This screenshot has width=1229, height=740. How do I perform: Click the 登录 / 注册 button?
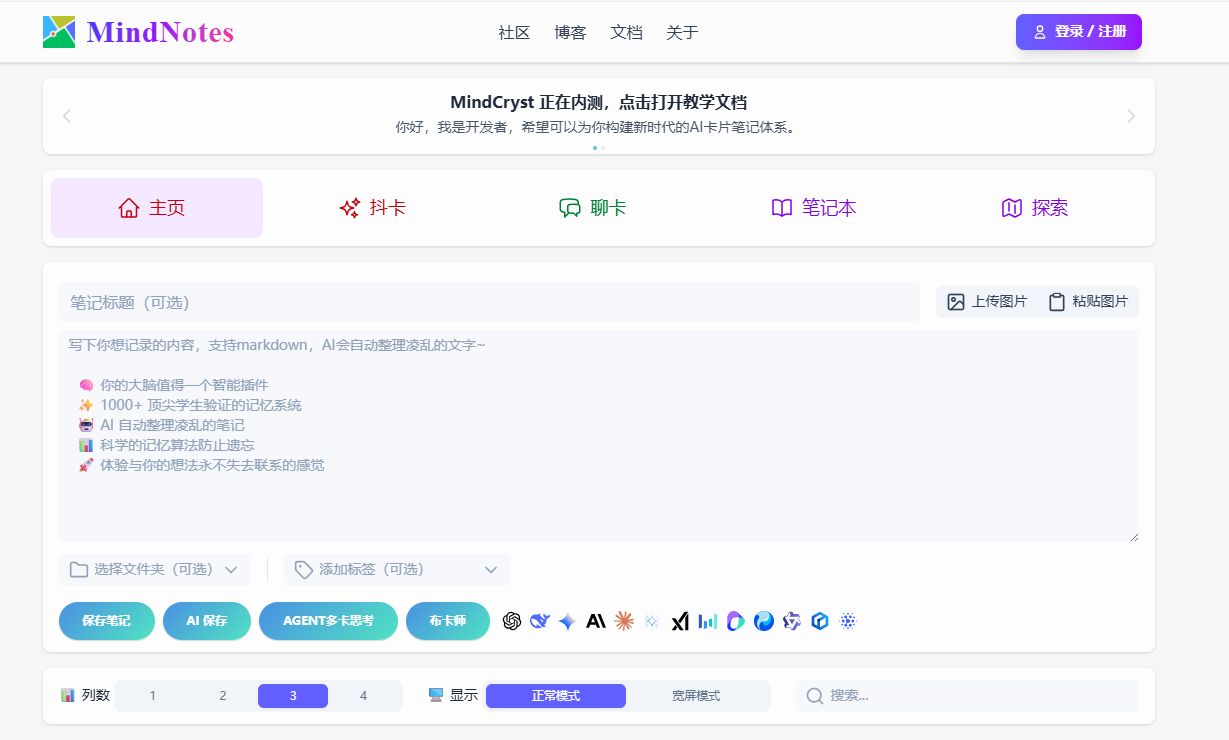tap(1079, 32)
